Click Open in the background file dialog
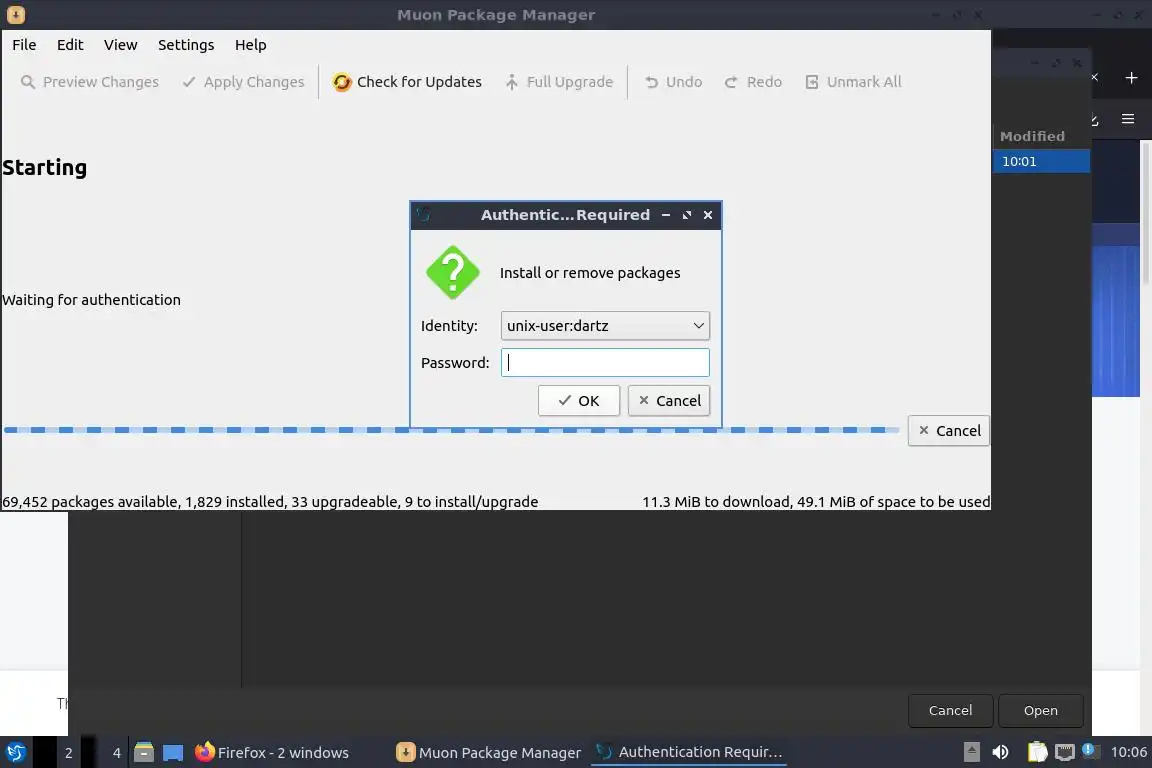 (1040, 711)
